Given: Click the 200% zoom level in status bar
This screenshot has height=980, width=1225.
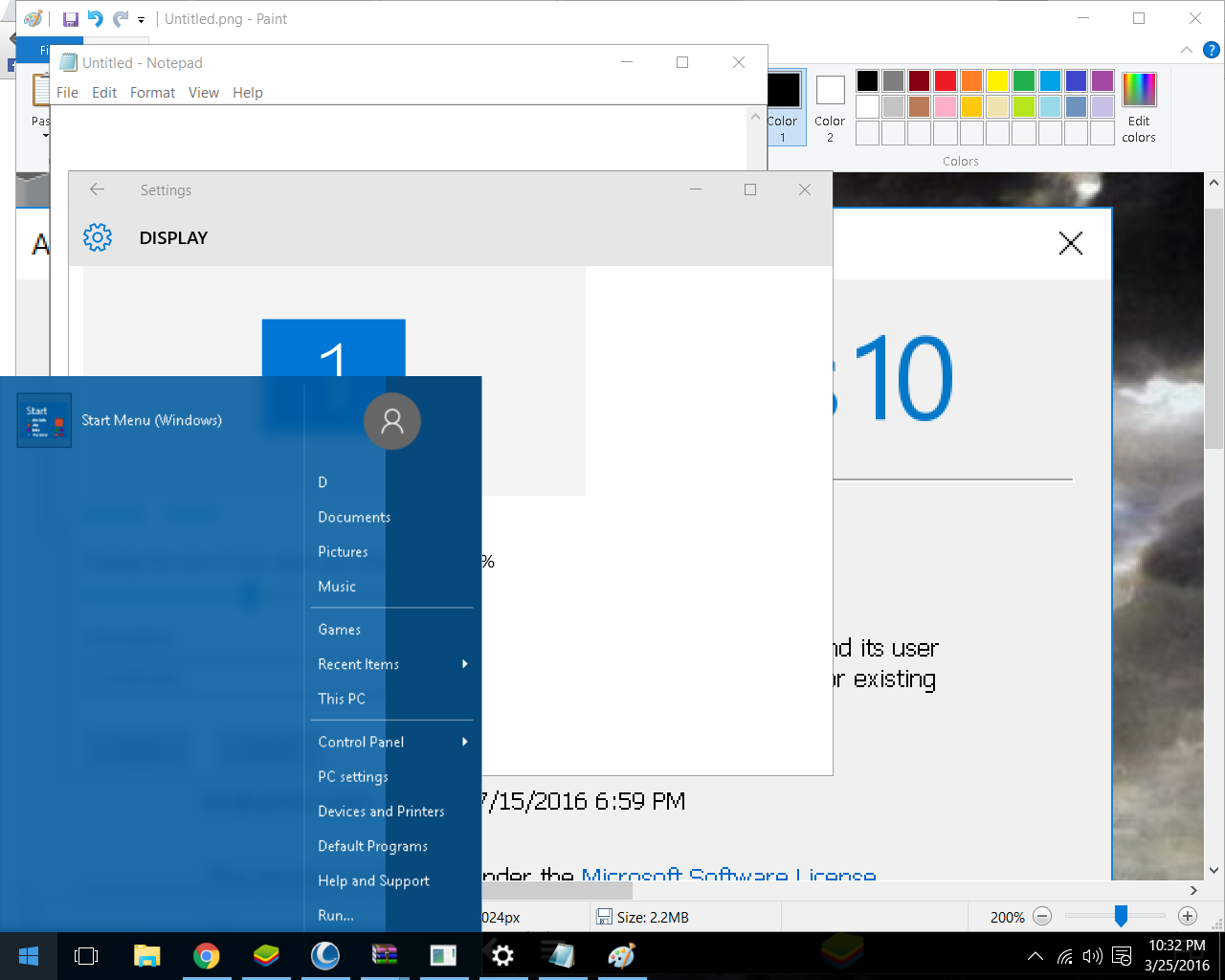Looking at the screenshot, I should 1008,917.
